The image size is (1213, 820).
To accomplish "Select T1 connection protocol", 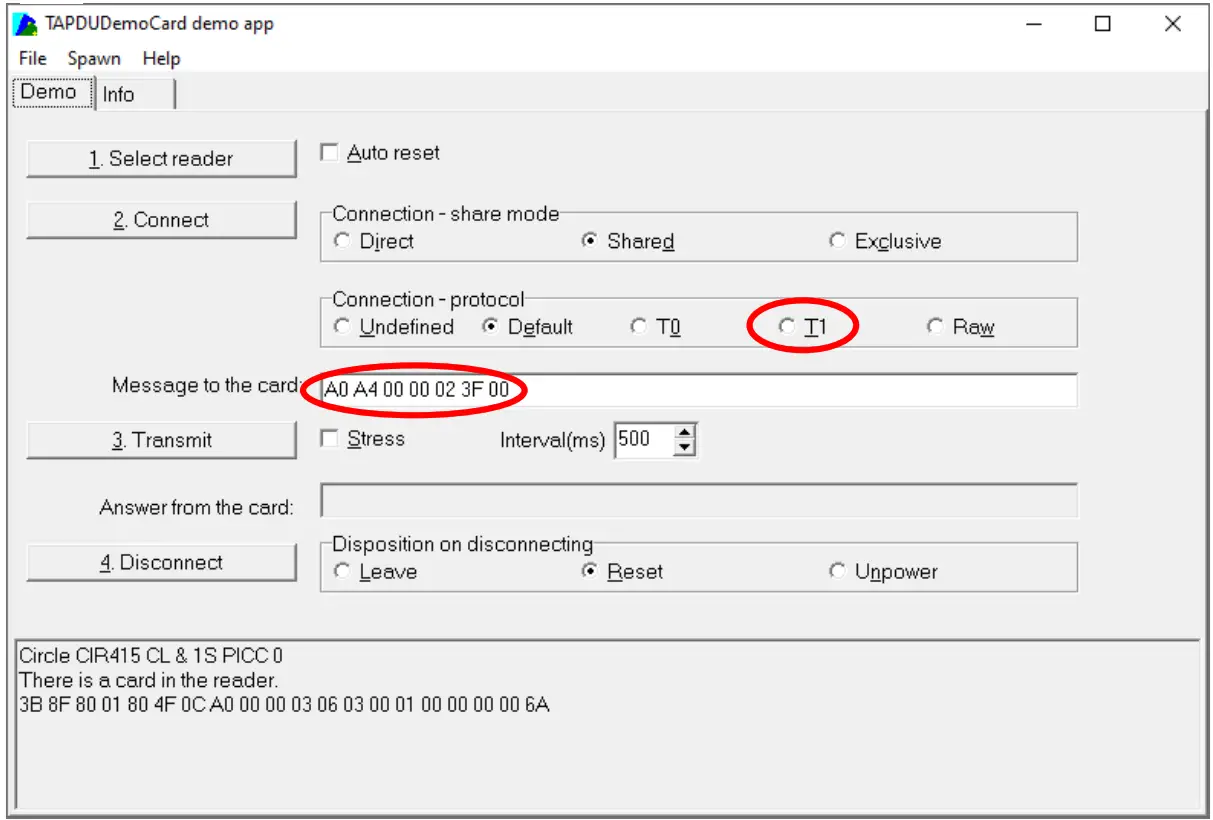I will click(803, 327).
